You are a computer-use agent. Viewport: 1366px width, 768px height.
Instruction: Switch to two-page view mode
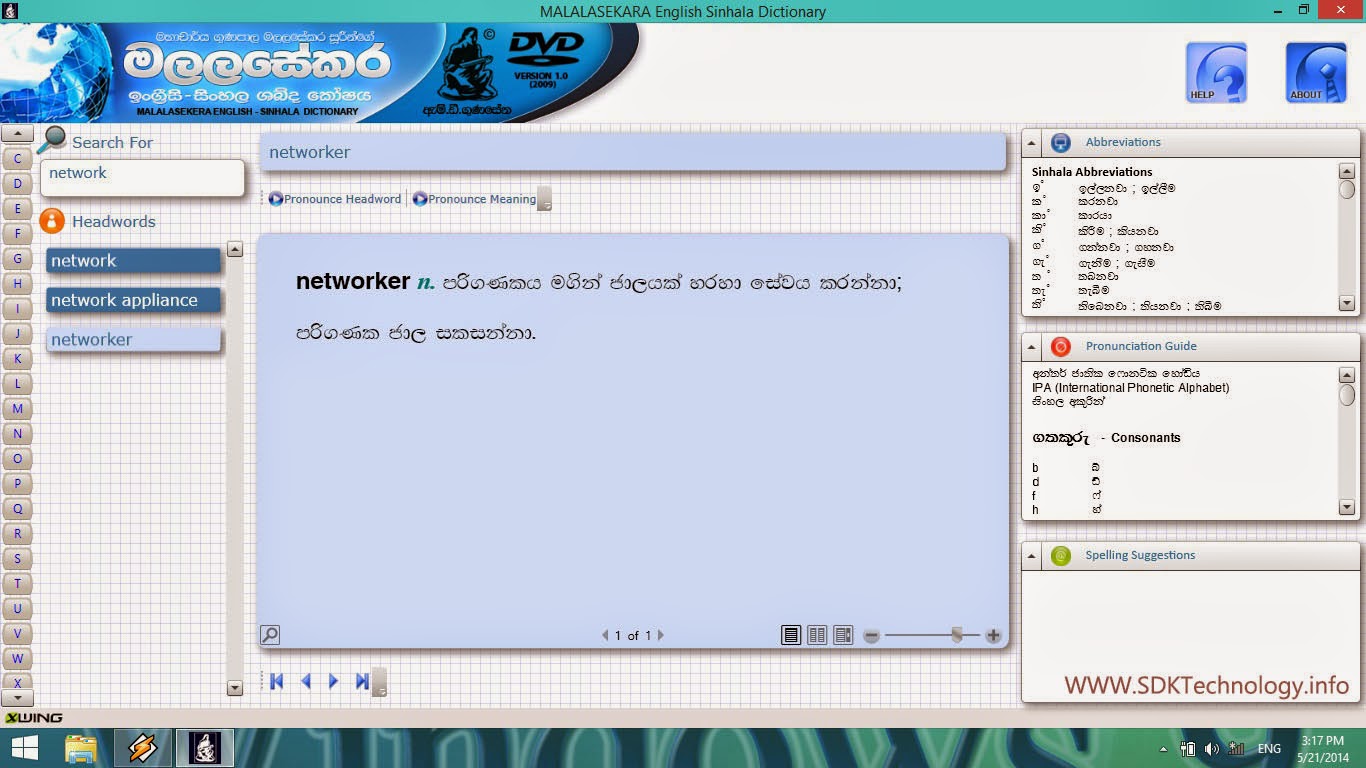coord(817,635)
